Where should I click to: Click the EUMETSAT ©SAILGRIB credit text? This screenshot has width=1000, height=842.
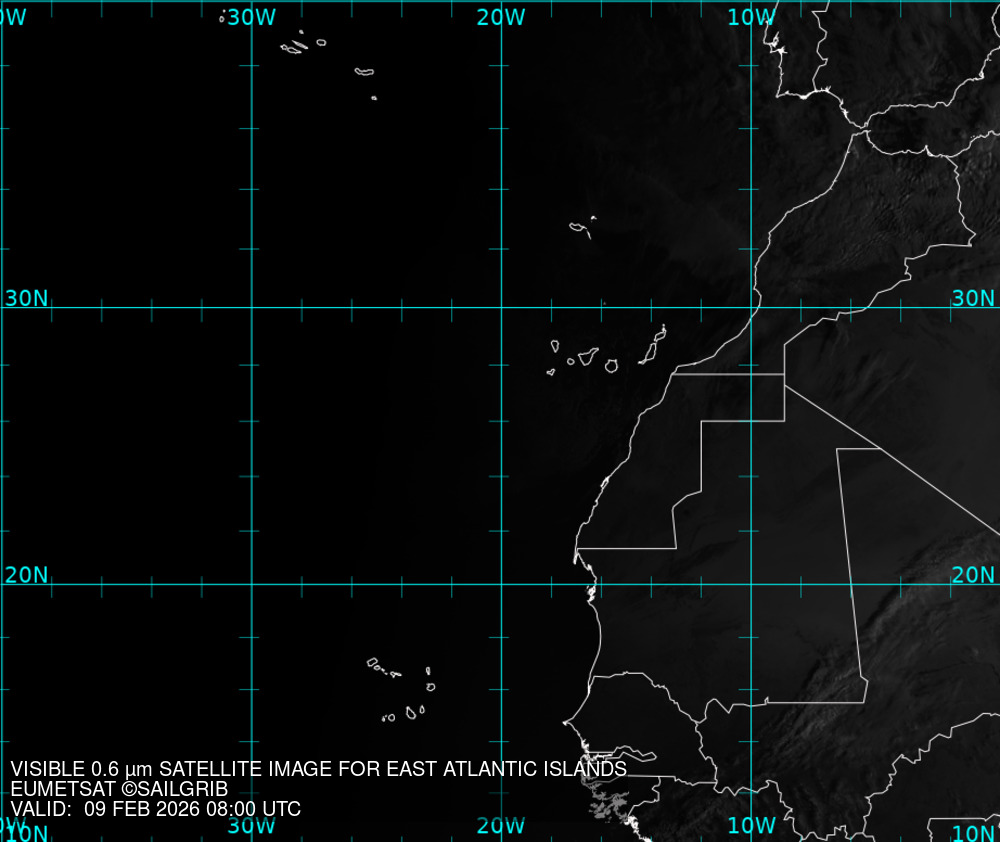119,789
